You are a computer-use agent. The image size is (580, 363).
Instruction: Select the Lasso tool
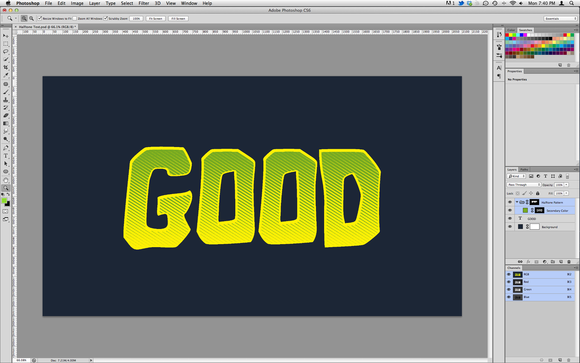point(6,51)
